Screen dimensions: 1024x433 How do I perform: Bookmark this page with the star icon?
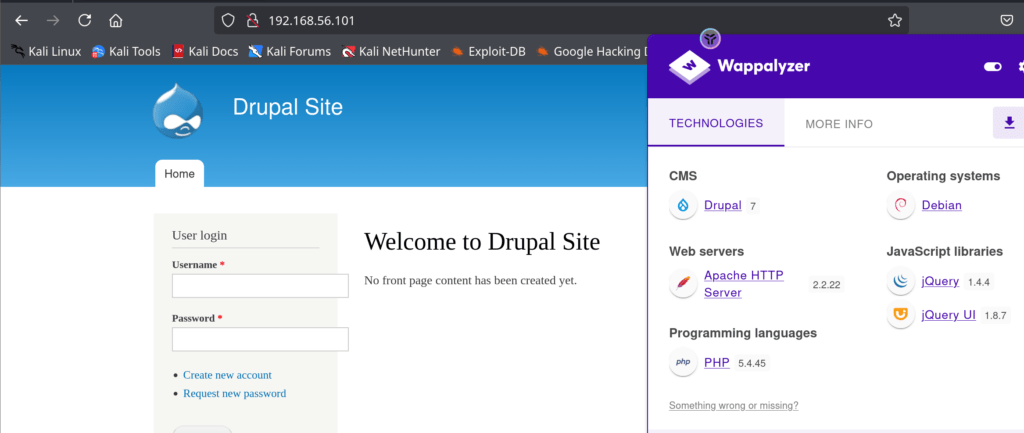[x=895, y=20]
